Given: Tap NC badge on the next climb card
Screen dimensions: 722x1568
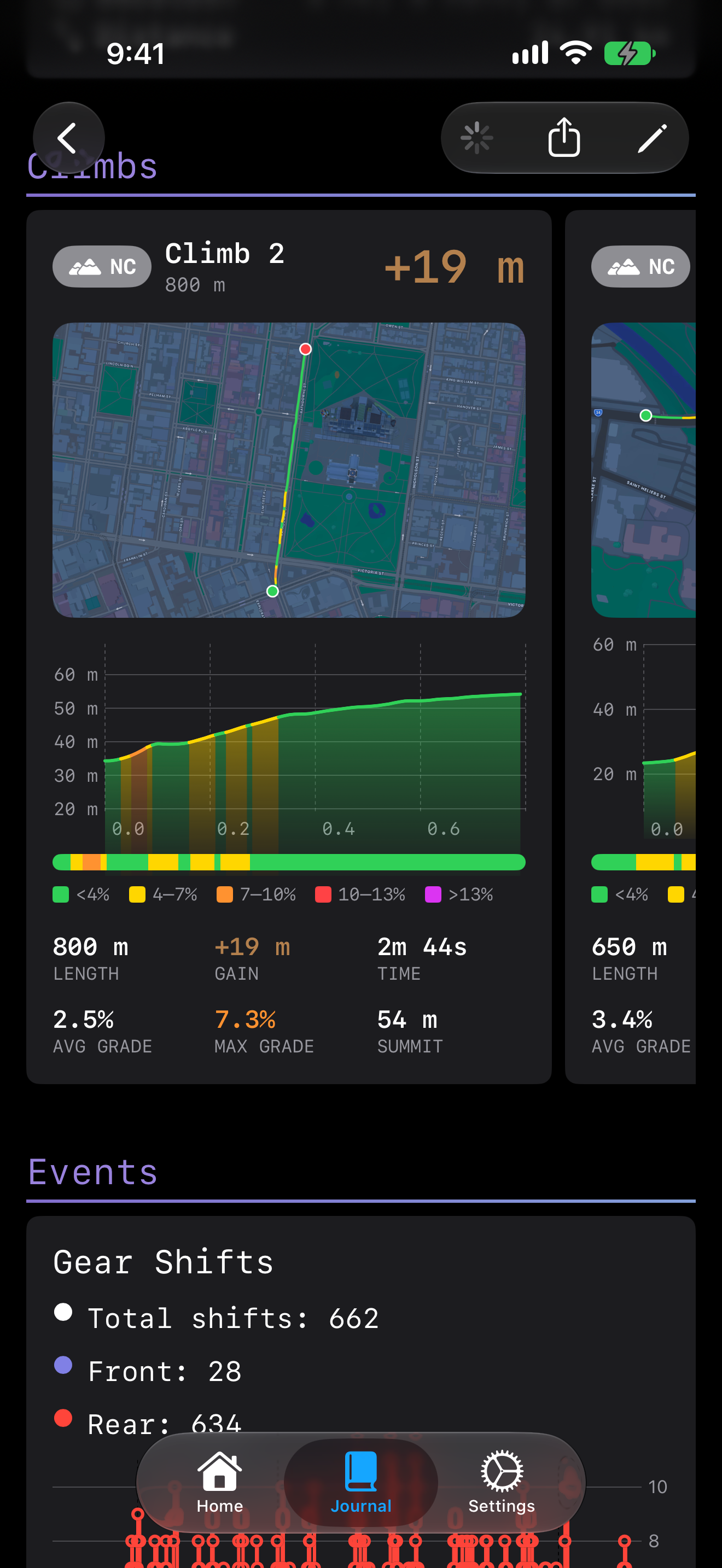Looking at the screenshot, I should (641, 267).
